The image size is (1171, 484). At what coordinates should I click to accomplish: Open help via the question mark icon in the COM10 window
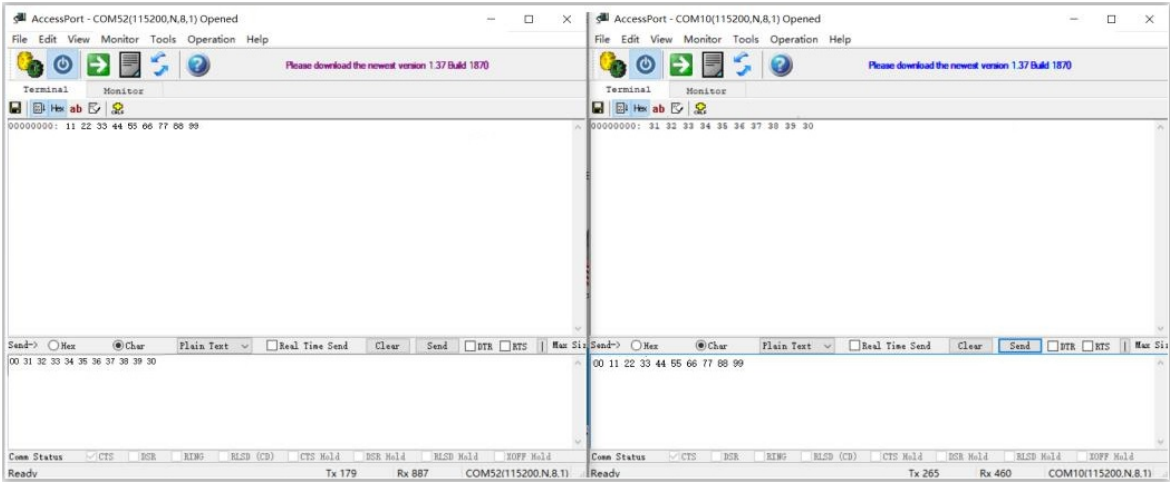[x=781, y=65]
